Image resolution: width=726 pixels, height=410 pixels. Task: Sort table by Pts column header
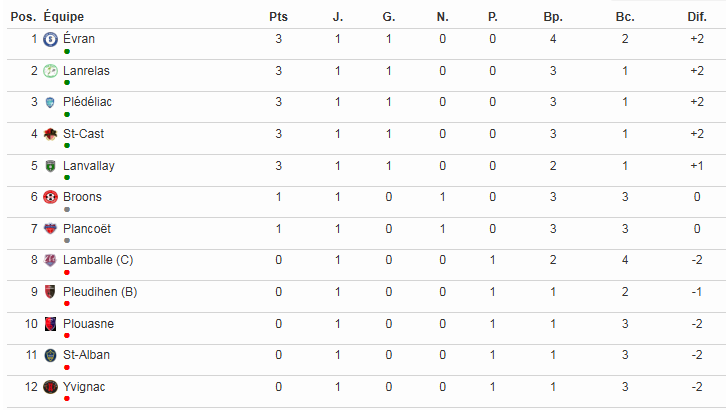pos(279,17)
